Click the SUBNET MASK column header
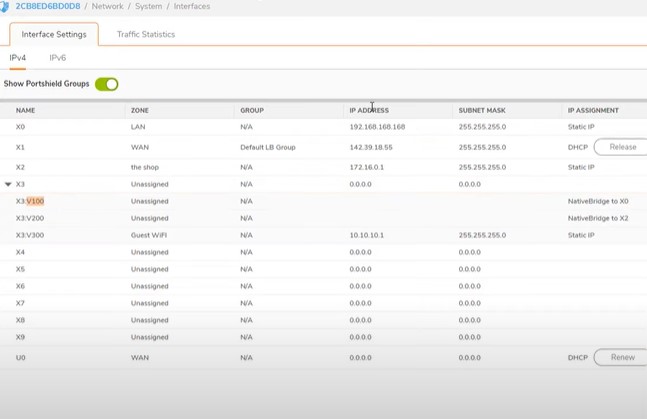Viewport: 647px width, 419px height. pos(480,110)
